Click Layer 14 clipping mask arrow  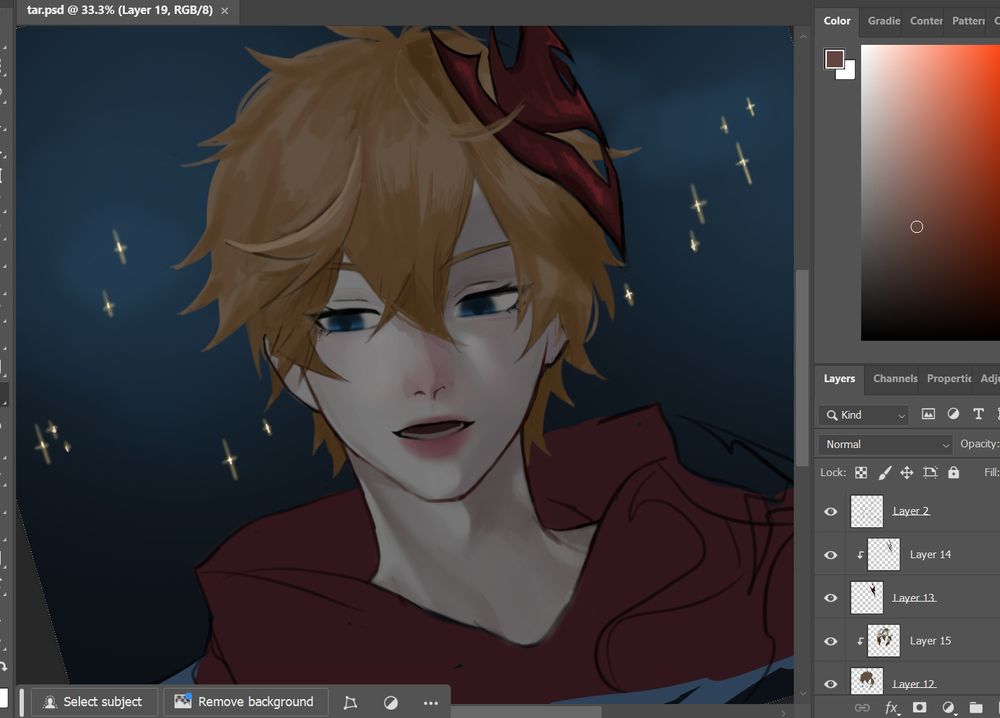point(860,555)
